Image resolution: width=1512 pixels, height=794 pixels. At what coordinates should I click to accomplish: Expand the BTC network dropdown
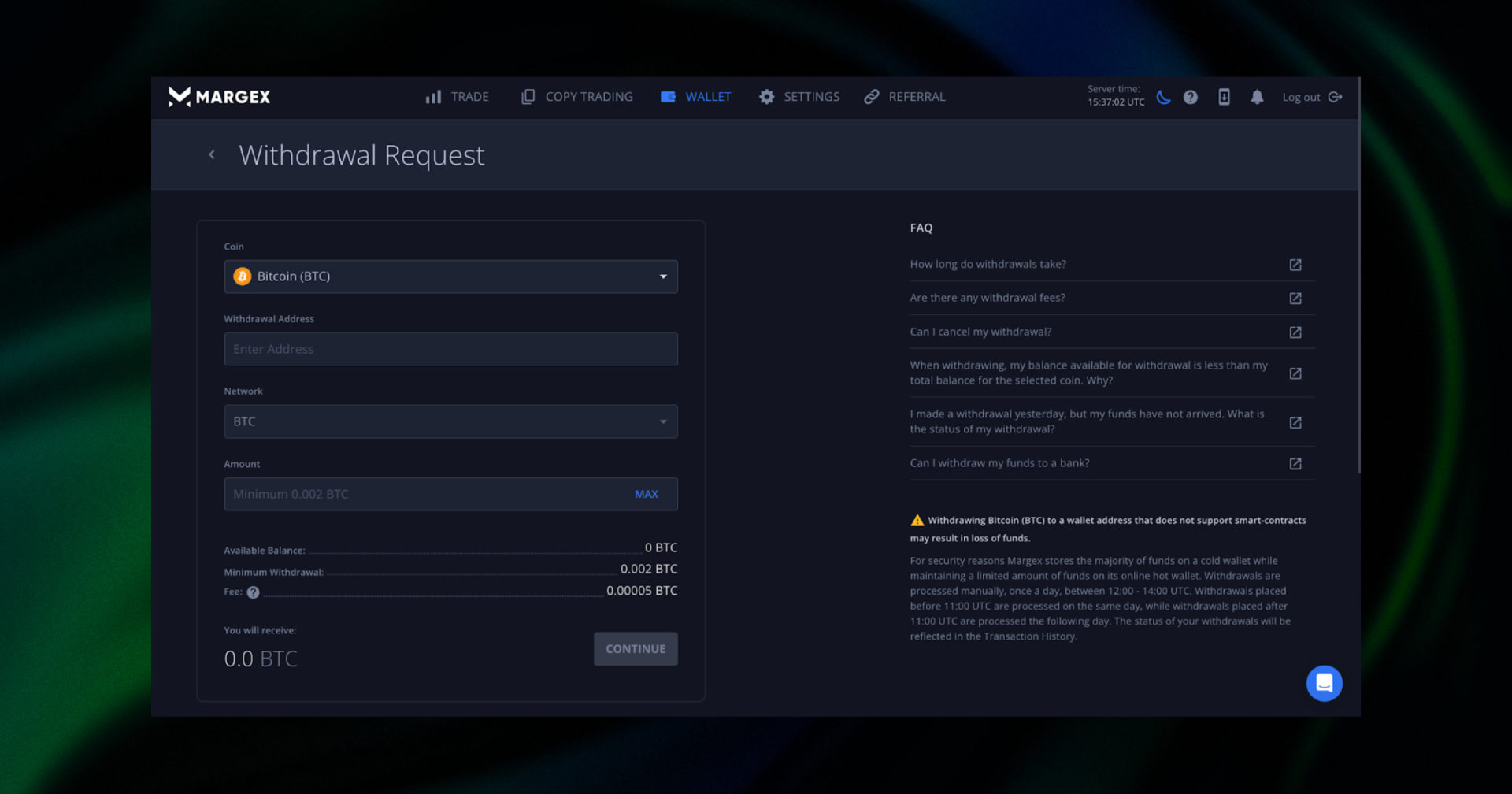(450, 421)
